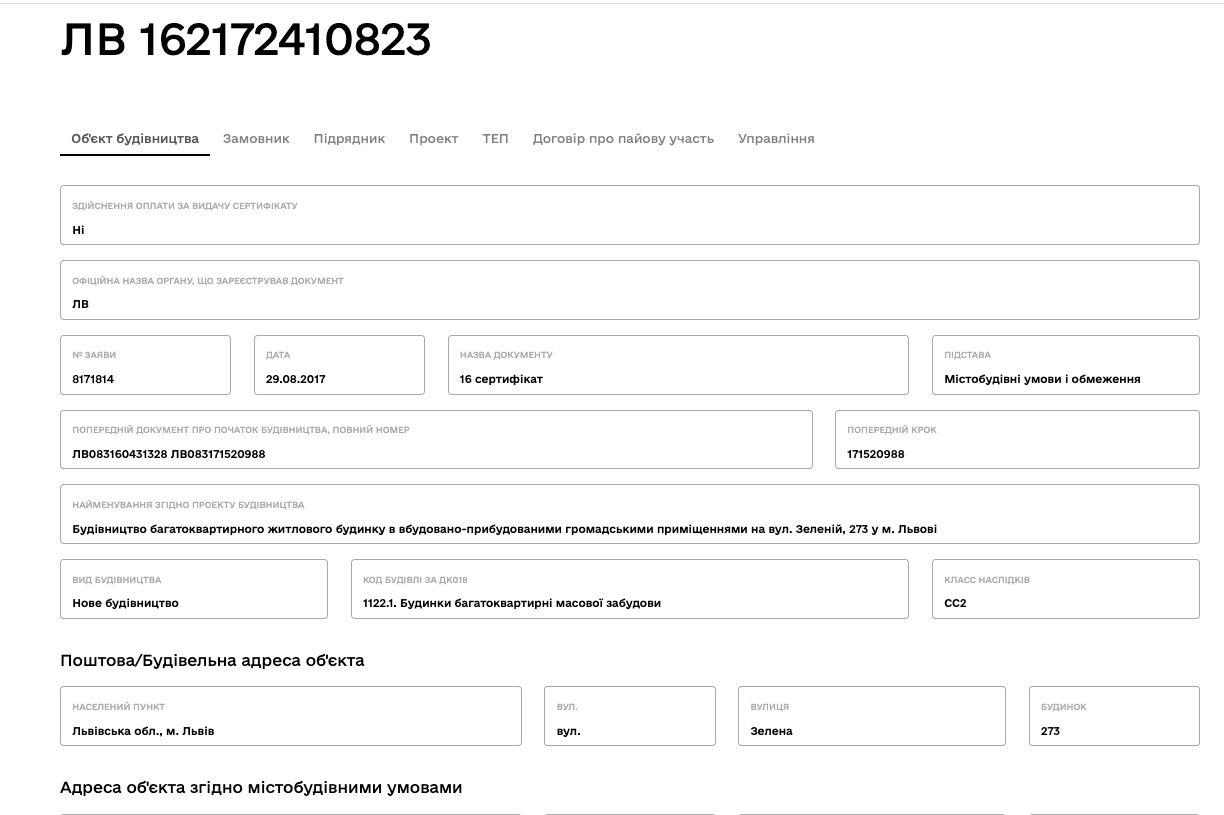The image size is (1224, 815).
Task: Switch to the Управління tab
Action: point(776,139)
